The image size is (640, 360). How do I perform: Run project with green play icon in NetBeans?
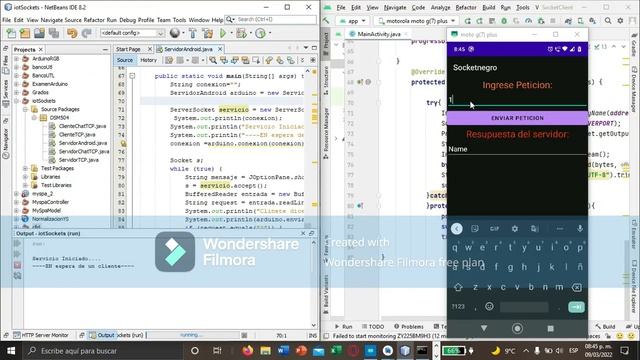(223, 33)
